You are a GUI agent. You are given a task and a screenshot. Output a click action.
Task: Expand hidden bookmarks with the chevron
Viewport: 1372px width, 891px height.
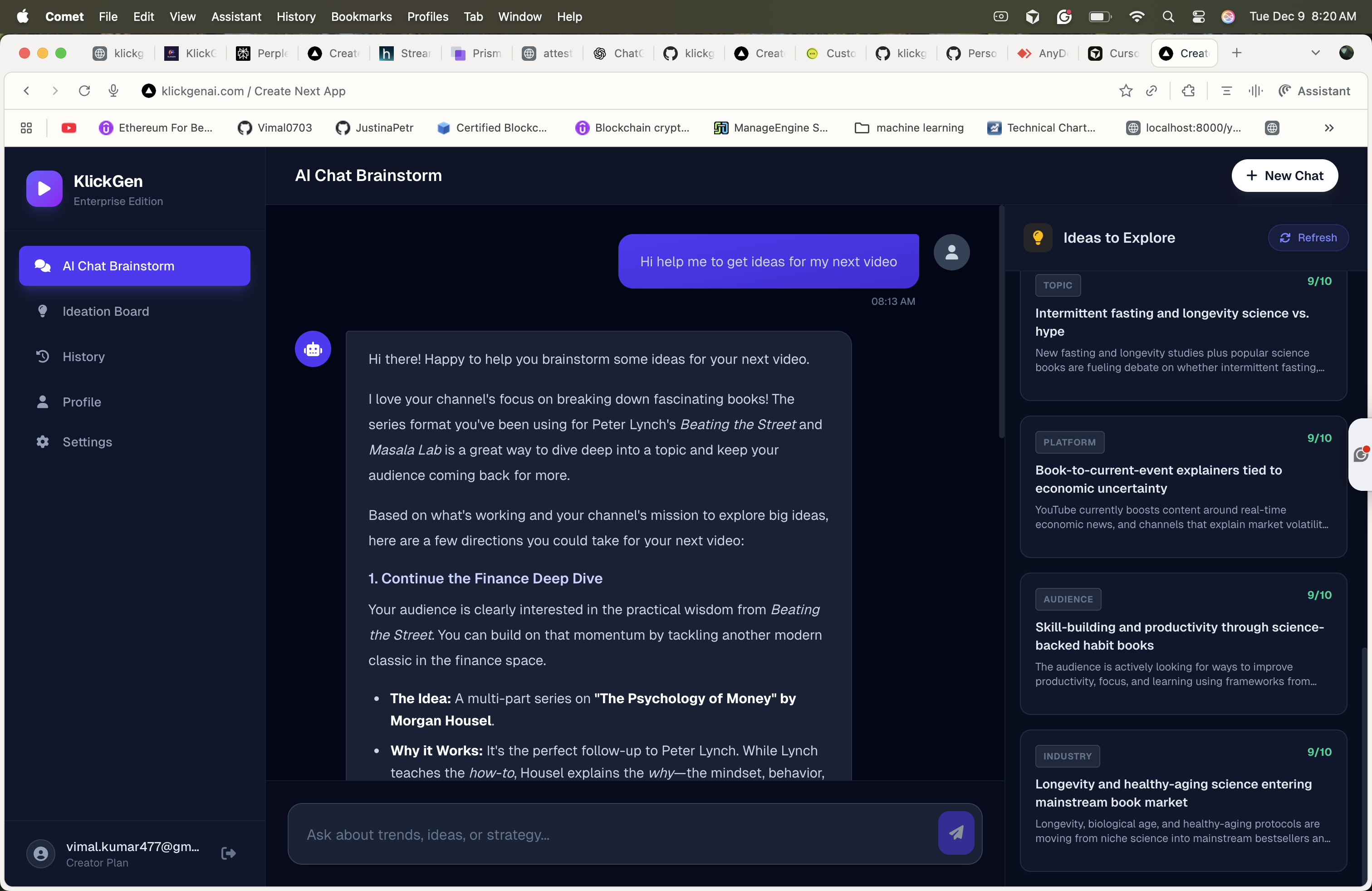[1329, 127]
